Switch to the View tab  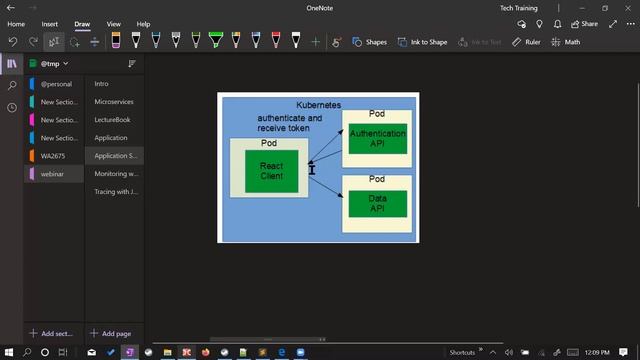pos(113,24)
